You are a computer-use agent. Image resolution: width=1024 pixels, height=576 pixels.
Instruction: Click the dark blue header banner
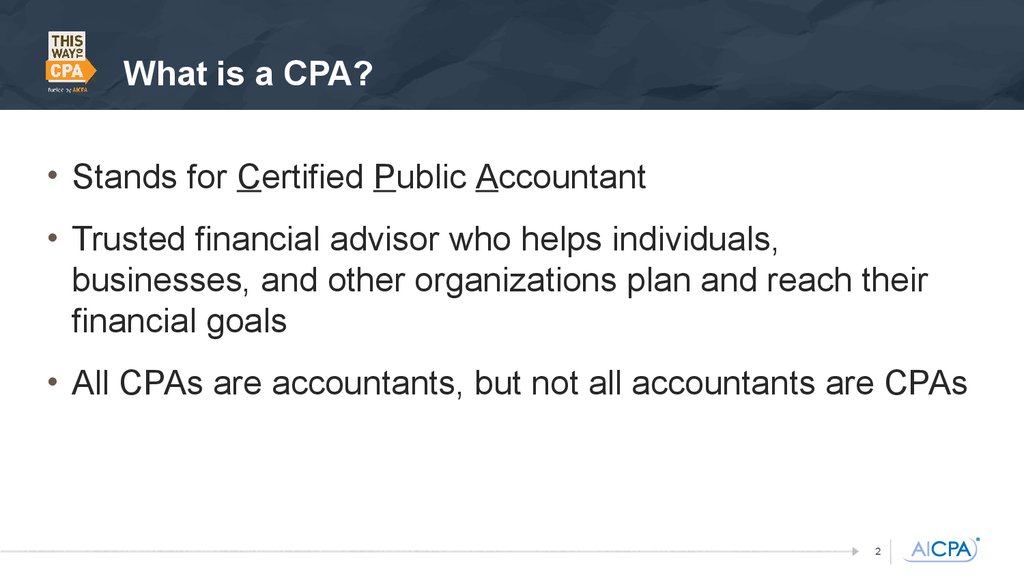(x=512, y=54)
